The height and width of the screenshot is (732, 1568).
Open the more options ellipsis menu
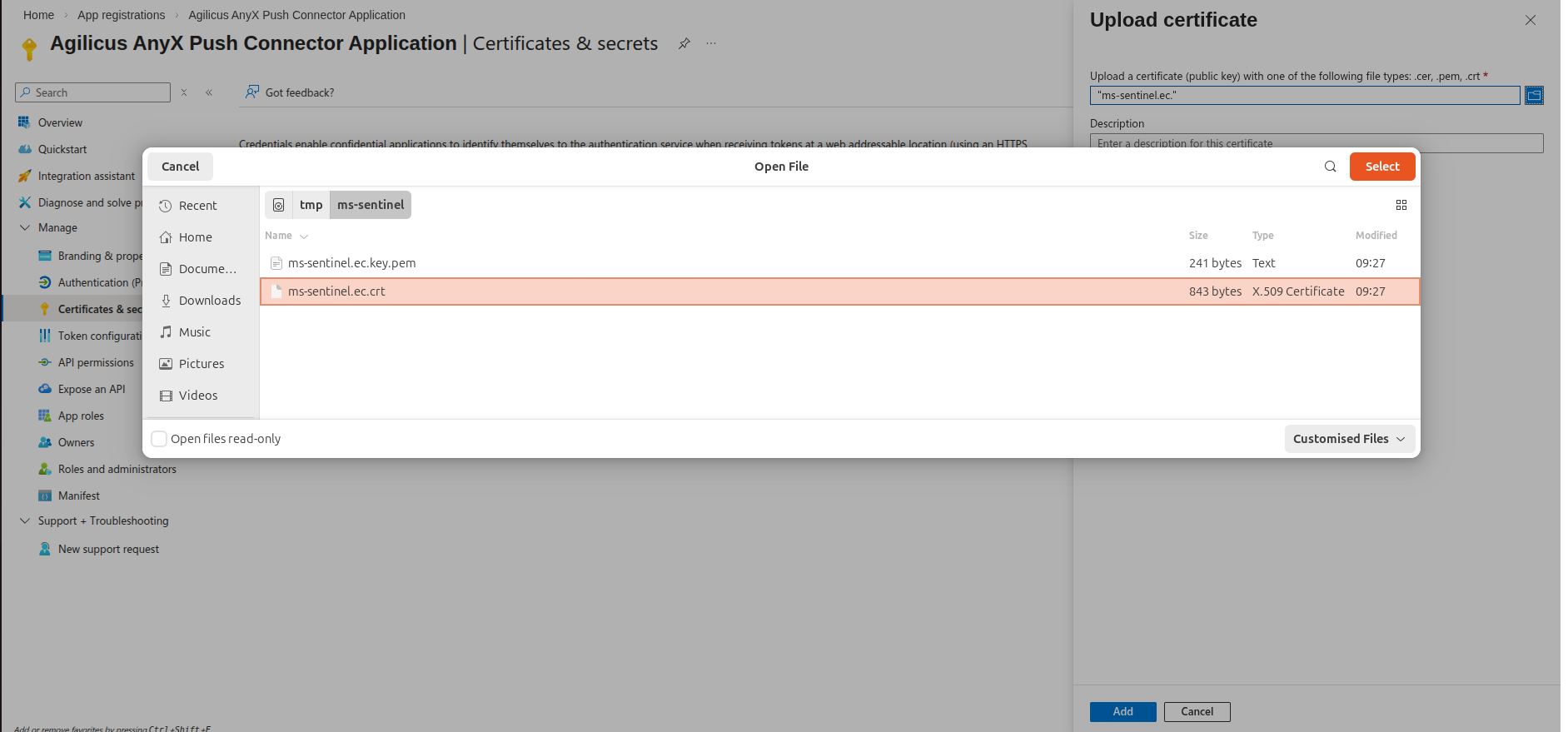click(711, 43)
